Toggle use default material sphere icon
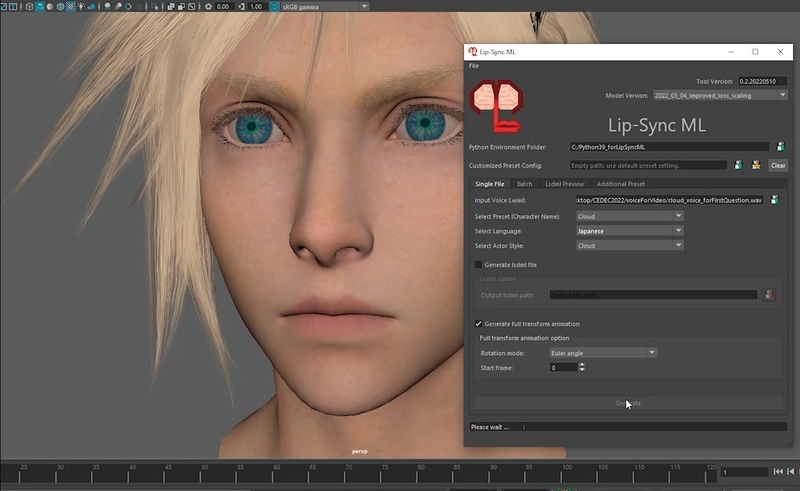Viewport: 800px width, 491px height. tap(49, 7)
